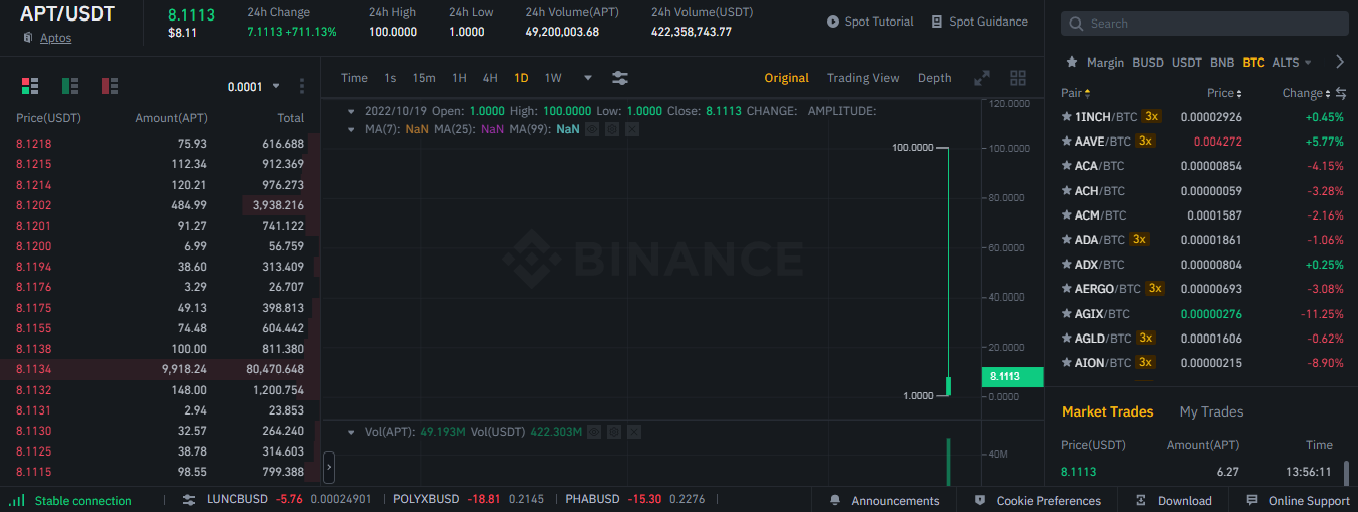Viewport: 1358px width, 512px height.
Task: Switch to Depth chart tab
Action: pos(935,78)
